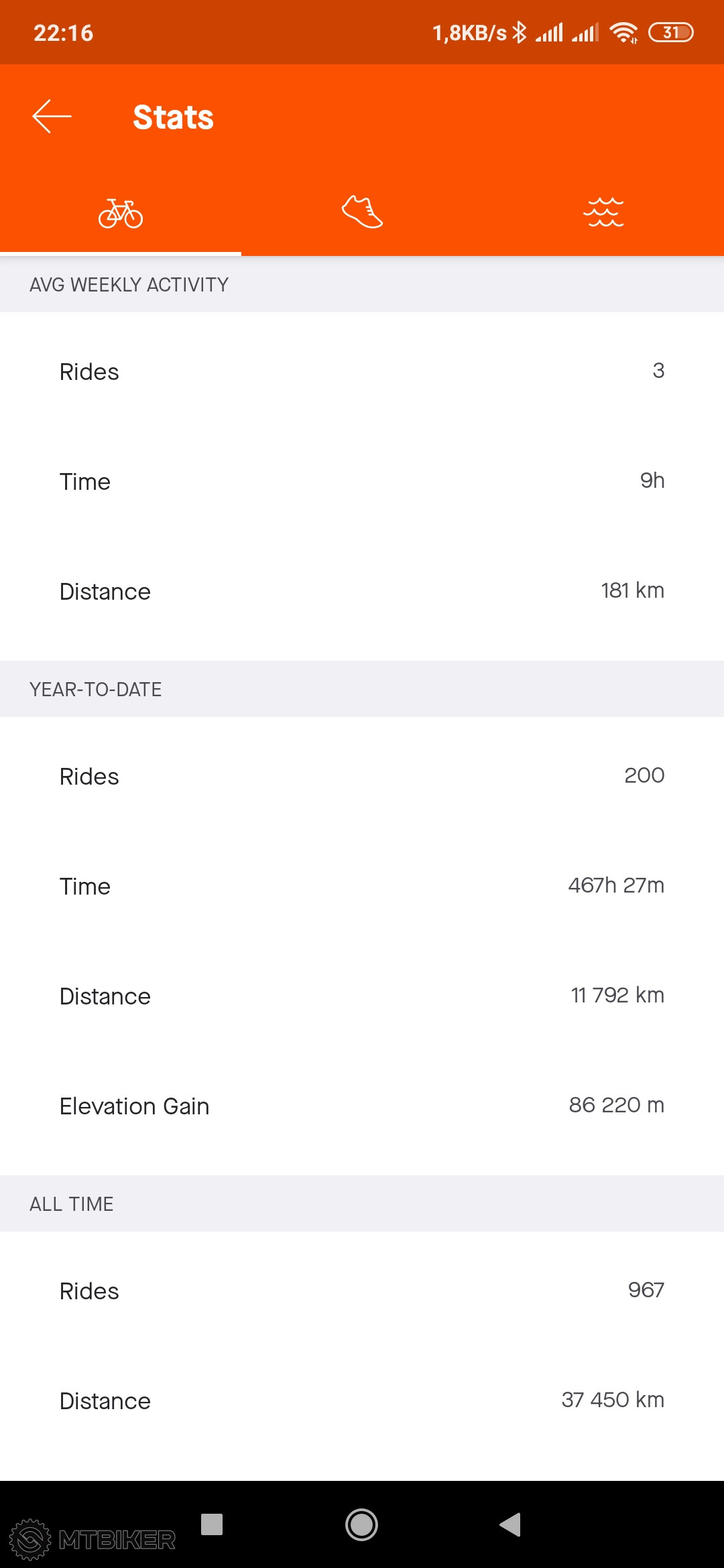
Task: Tap the MTBIKER gear logo
Action: point(30,1539)
